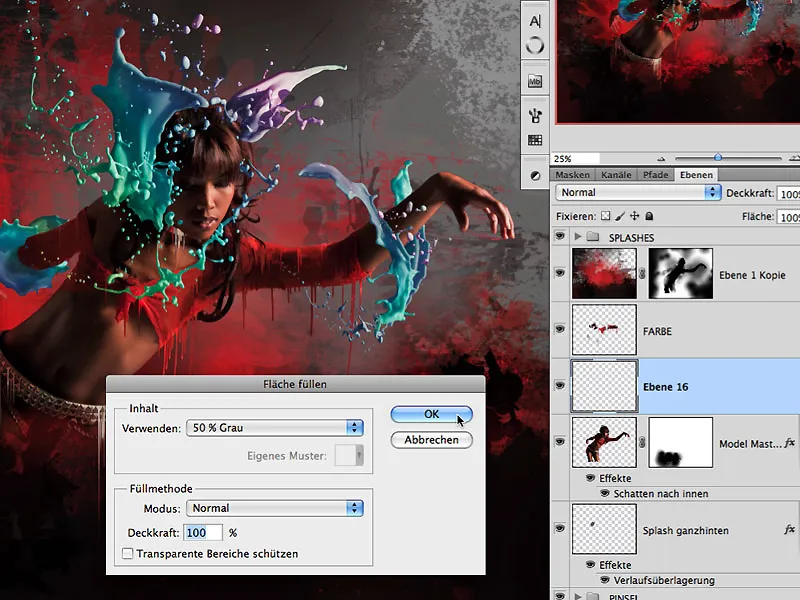Click the Navigator preview image
The image size is (800, 600).
point(678,61)
